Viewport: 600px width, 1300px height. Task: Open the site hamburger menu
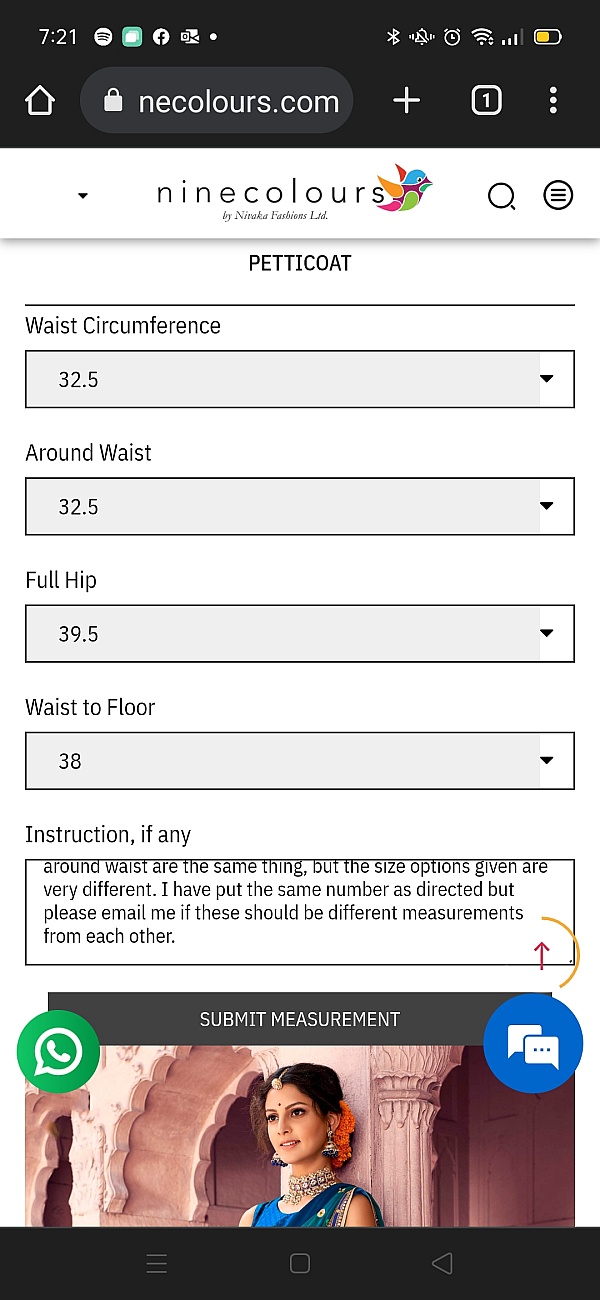click(558, 195)
